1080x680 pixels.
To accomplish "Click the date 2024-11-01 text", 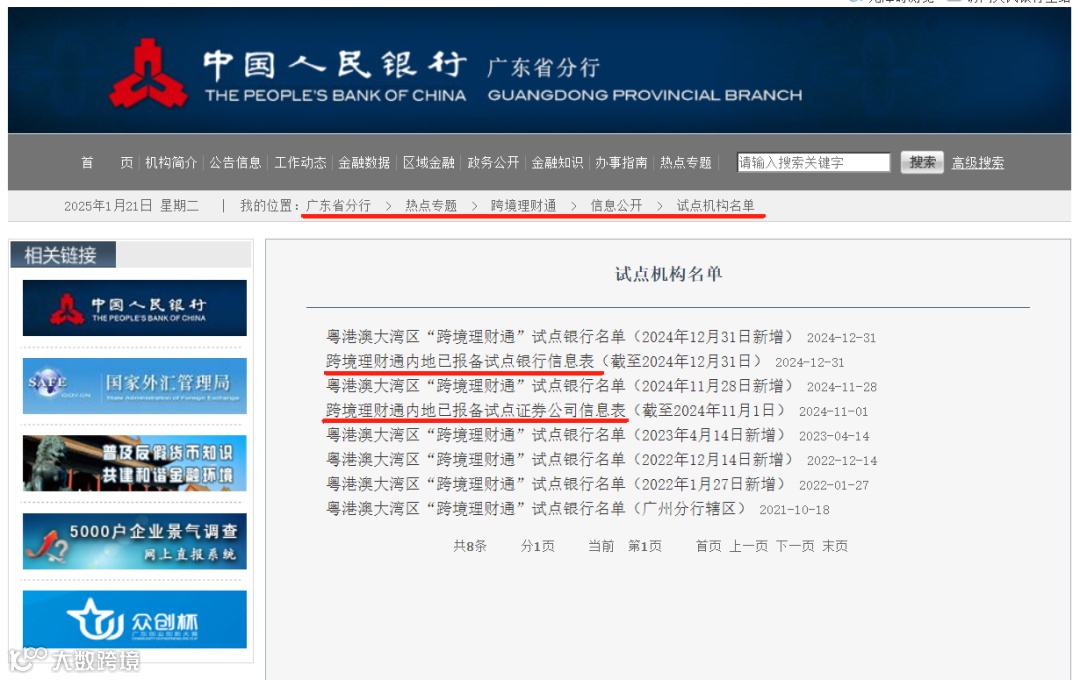I will point(833,412).
